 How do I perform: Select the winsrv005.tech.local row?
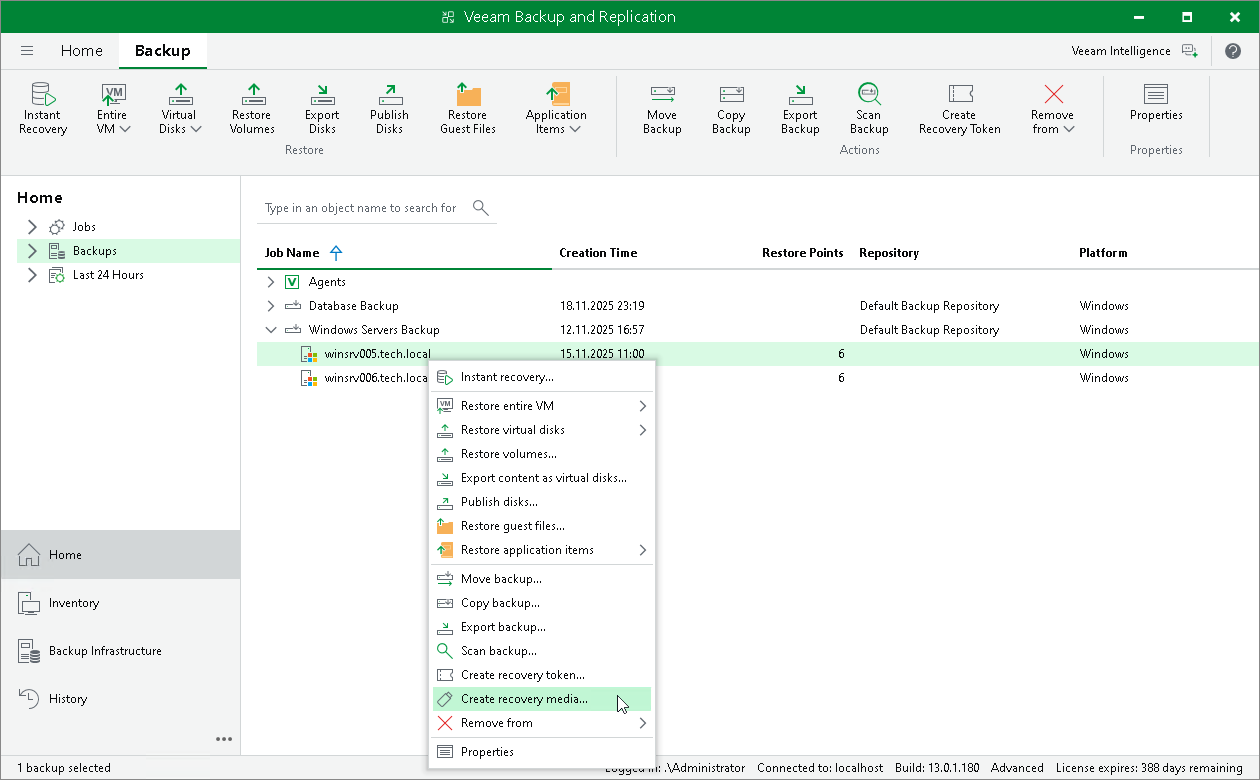pos(757,354)
